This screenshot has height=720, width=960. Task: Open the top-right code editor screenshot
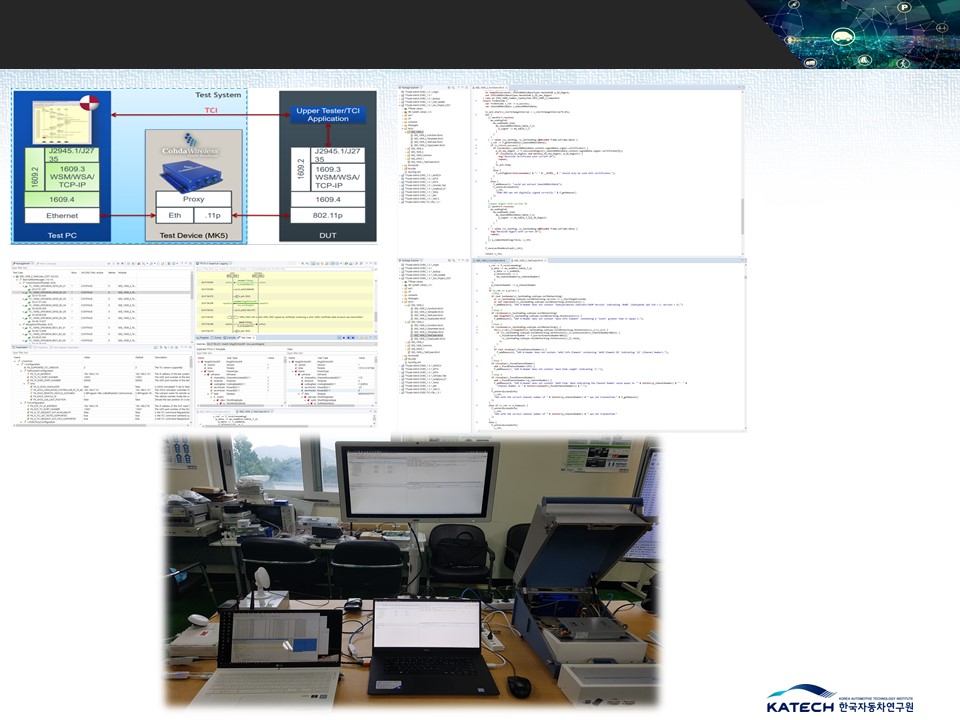tap(572, 171)
